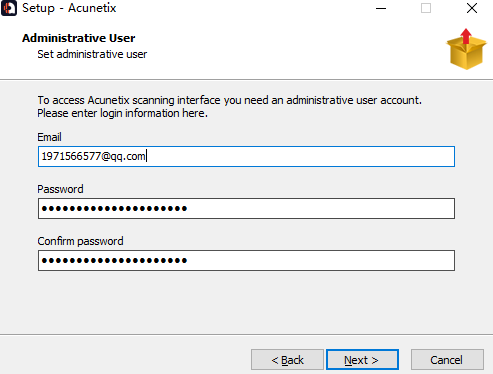Cancel the Acunetix setup

pos(447,360)
